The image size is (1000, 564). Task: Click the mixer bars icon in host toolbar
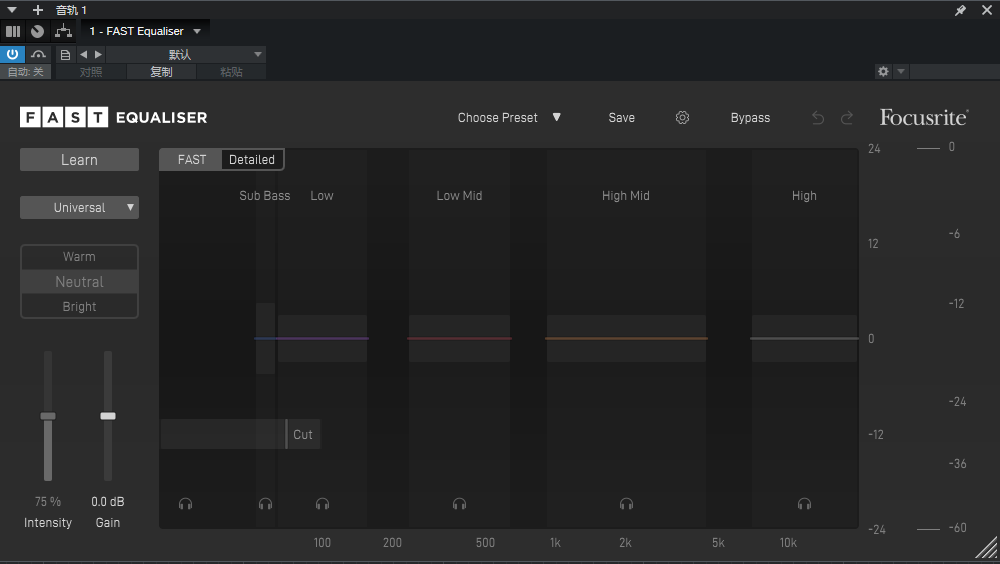13,31
